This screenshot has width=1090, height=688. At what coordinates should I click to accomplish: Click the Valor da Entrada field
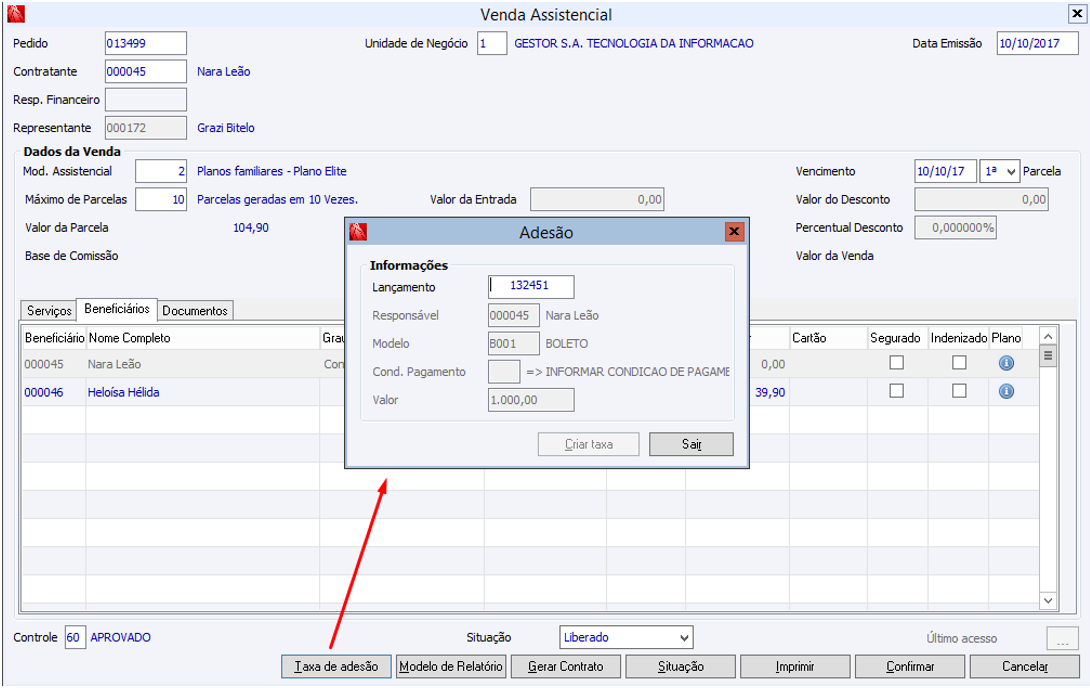597,199
